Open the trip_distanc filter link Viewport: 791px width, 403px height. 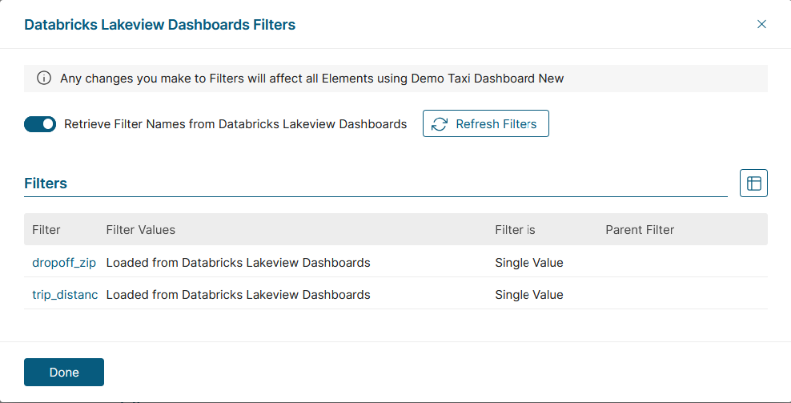click(x=65, y=295)
